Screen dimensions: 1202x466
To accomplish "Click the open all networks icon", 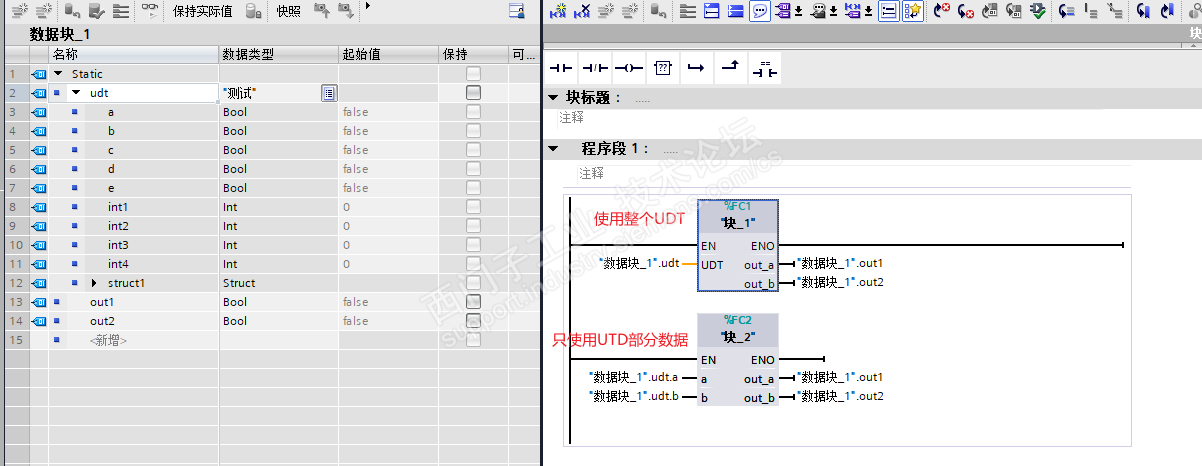I will point(712,11).
